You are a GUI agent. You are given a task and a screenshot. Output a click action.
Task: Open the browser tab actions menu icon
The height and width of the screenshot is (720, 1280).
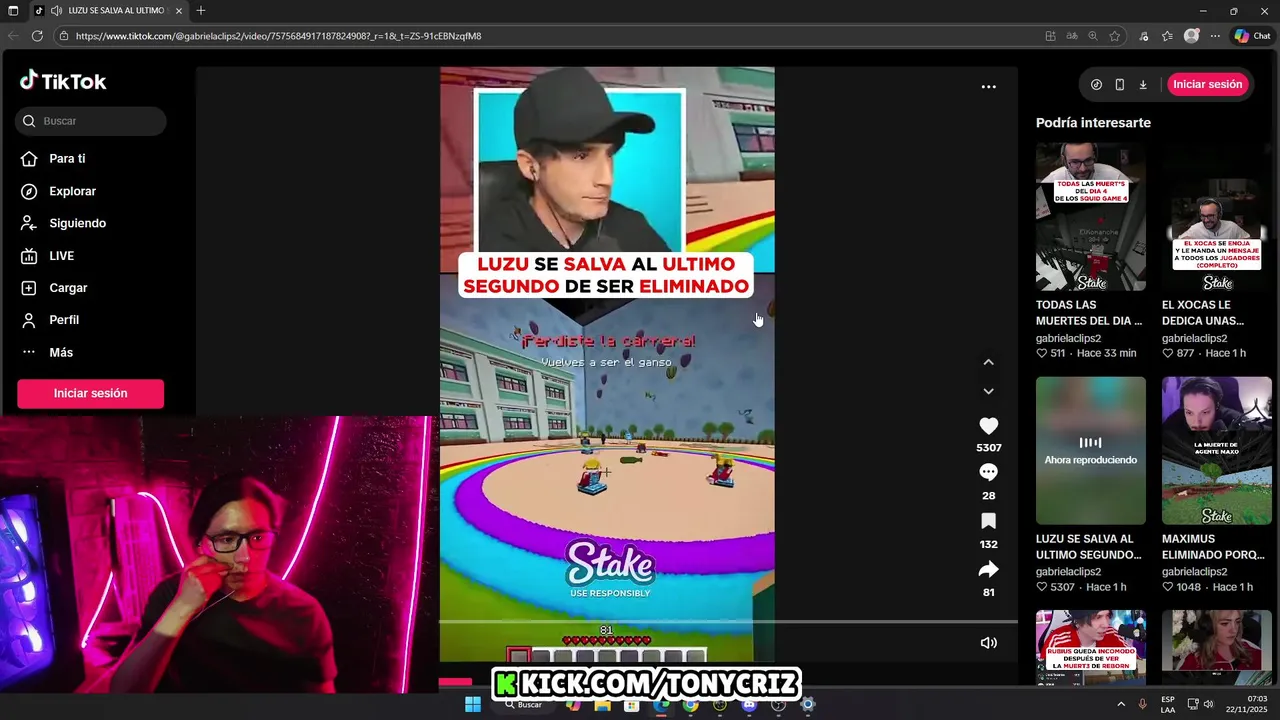[13, 10]
